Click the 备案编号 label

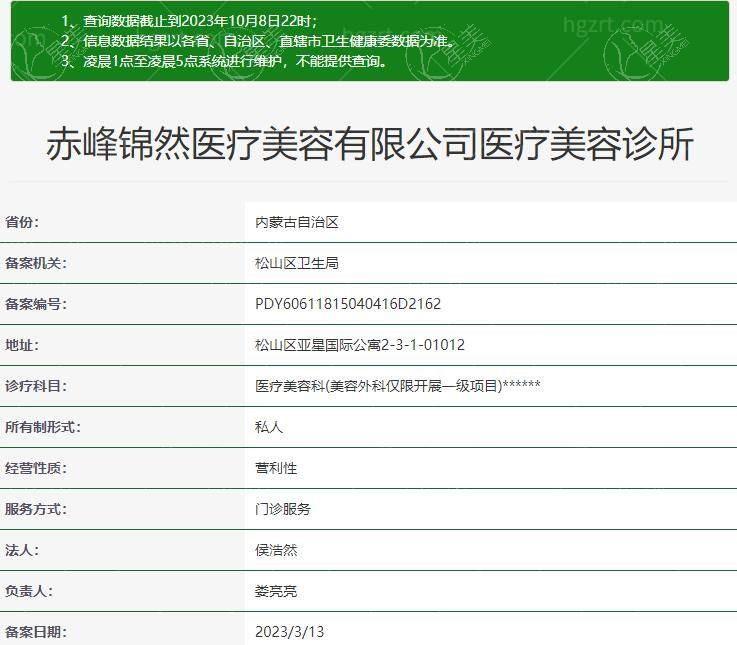pyautogui.click(x=36, y=304)
